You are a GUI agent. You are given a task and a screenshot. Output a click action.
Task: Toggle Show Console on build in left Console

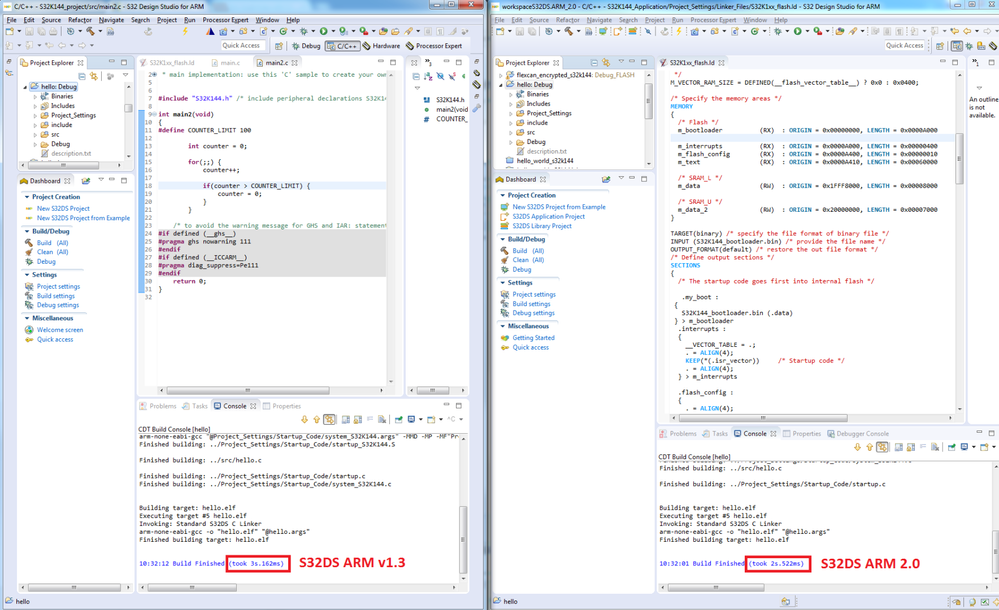[x=329, y=419]
